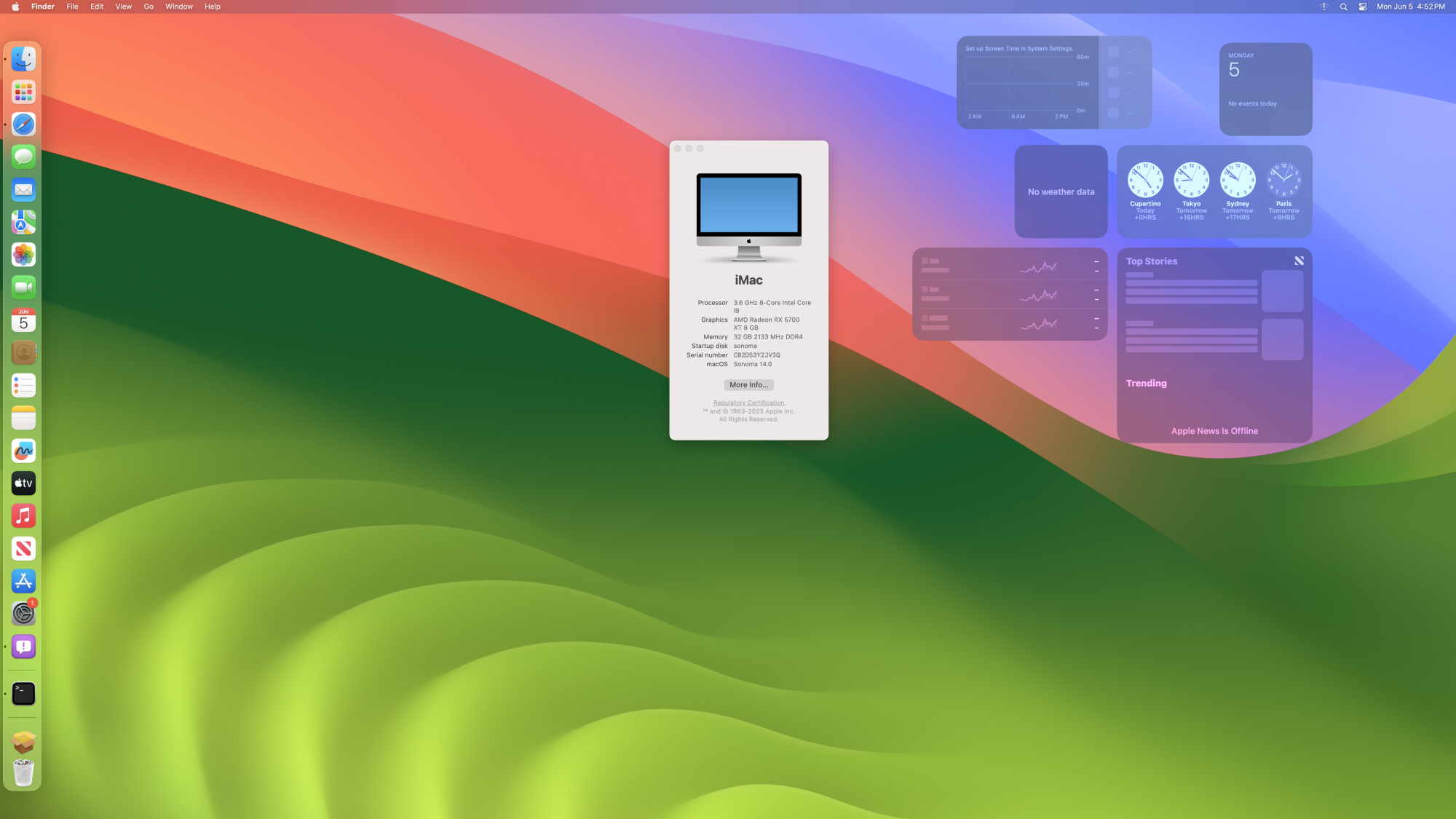
Task: Open Launchpad in the Dock
Action: tap(23, 92)
